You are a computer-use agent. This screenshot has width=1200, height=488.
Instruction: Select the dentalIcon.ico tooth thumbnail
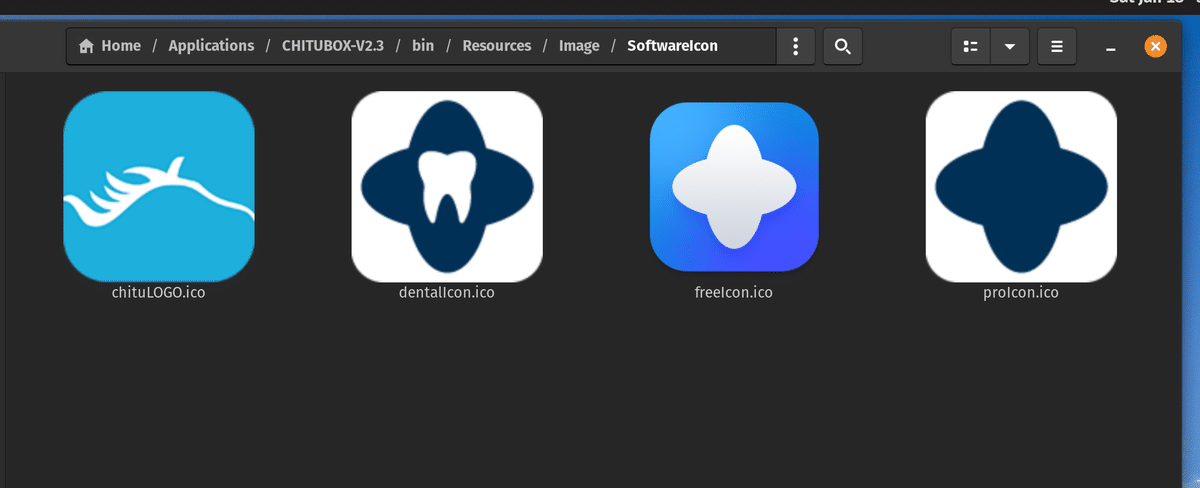click(x=447, y=186)
